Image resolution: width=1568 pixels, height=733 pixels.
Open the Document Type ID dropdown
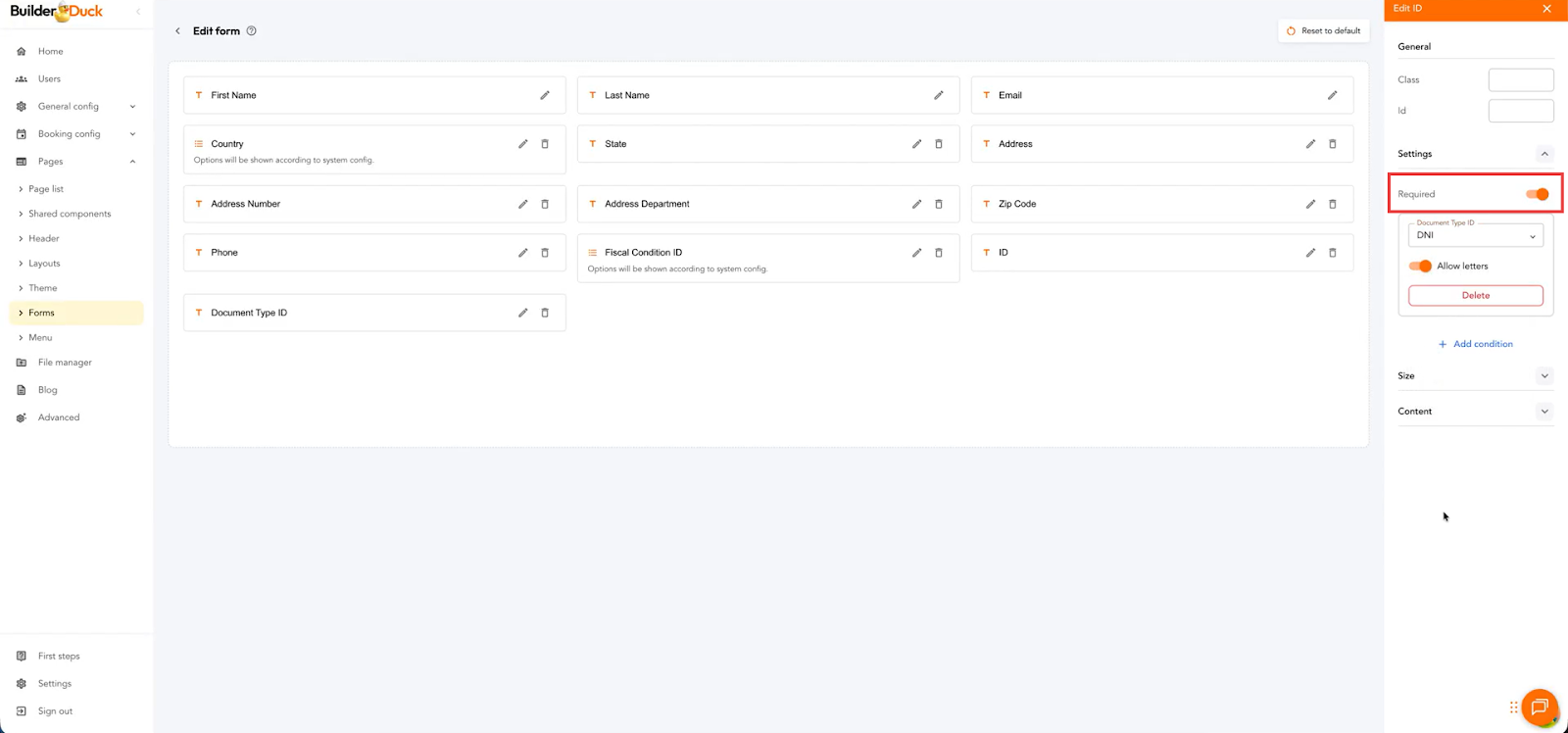coord(1475,235)
